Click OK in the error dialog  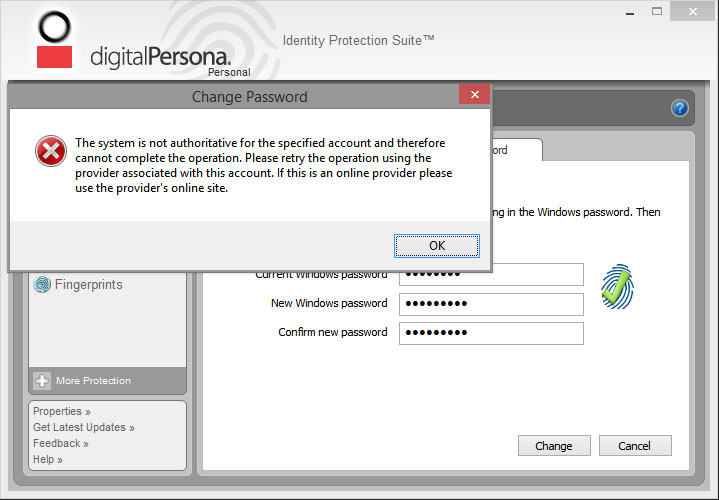[437, 246]
